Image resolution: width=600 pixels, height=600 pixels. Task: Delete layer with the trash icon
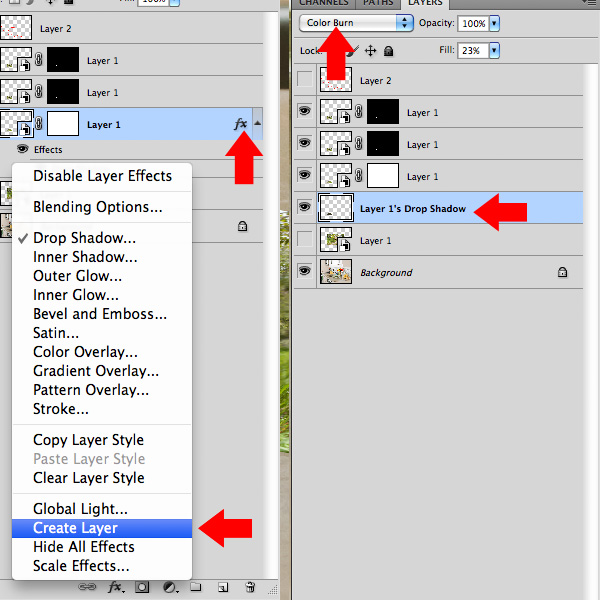250,587
